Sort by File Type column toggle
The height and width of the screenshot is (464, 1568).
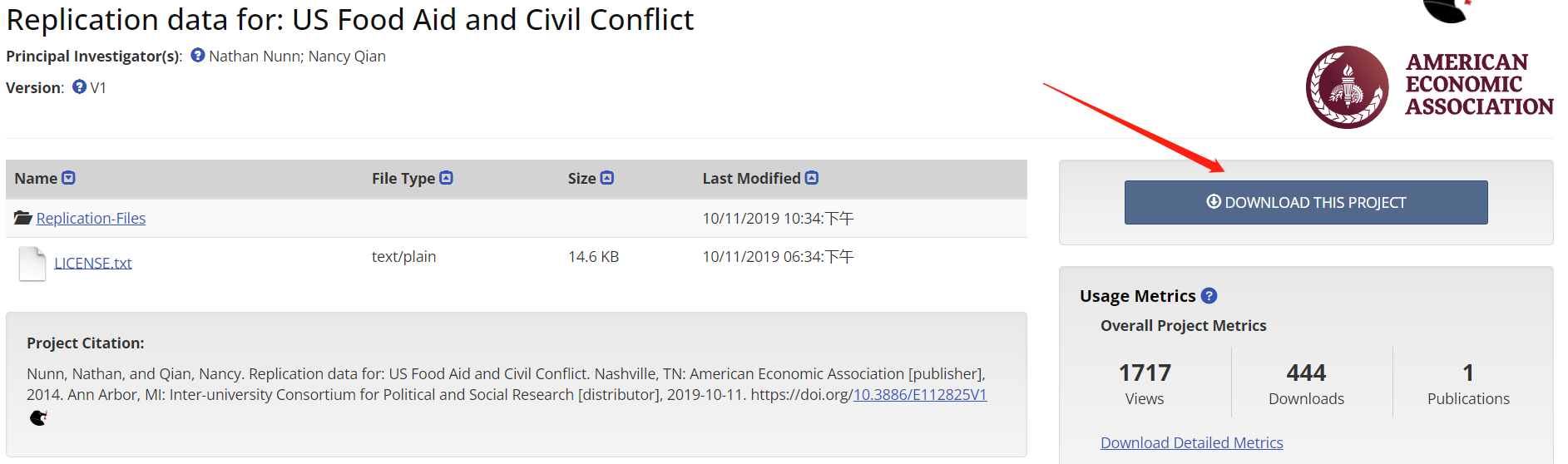coord(447,178)
